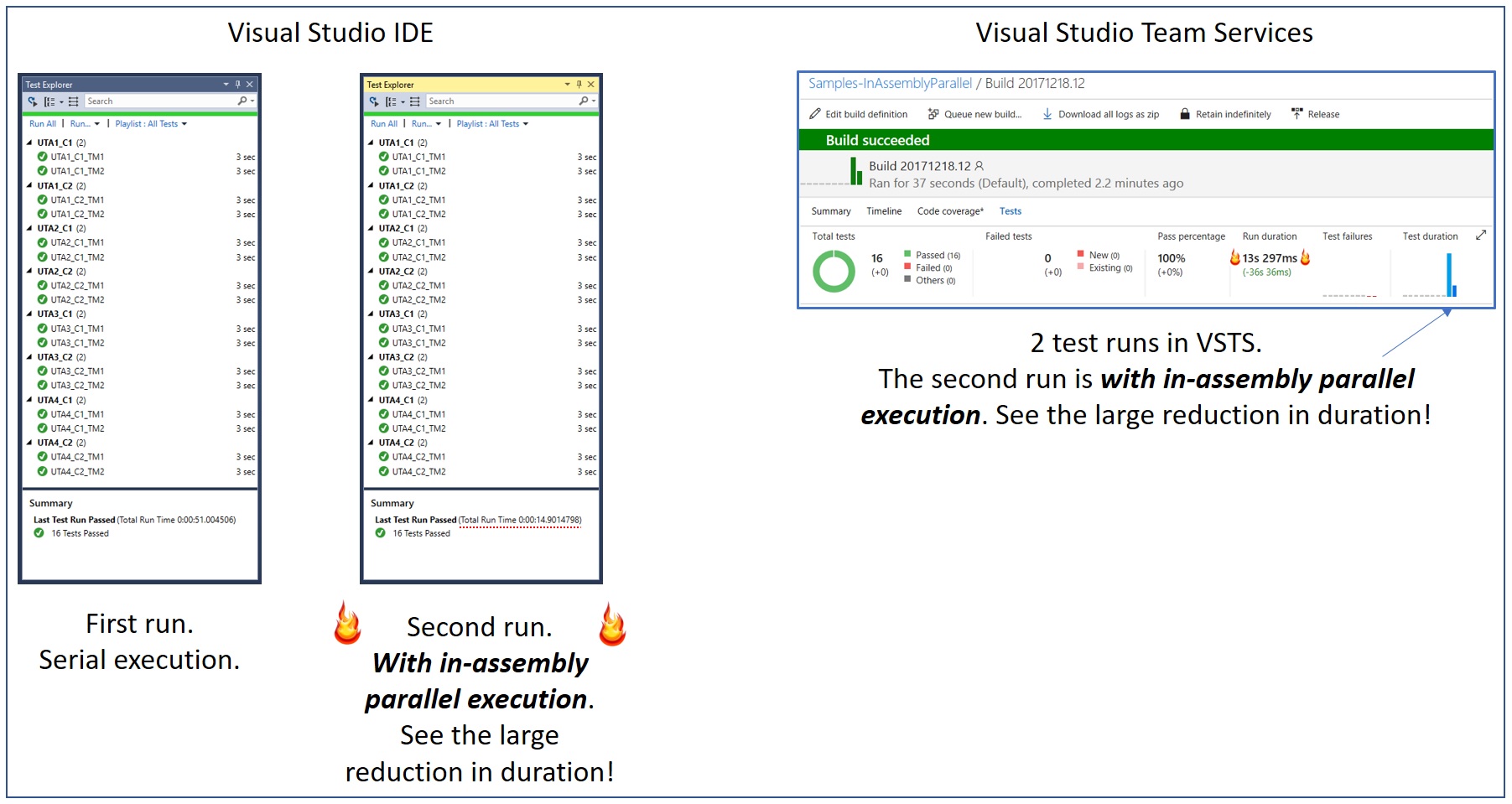
Task: Open the Samples-InAssemblyParallel build definition link
Action: [x=890, y=84]
